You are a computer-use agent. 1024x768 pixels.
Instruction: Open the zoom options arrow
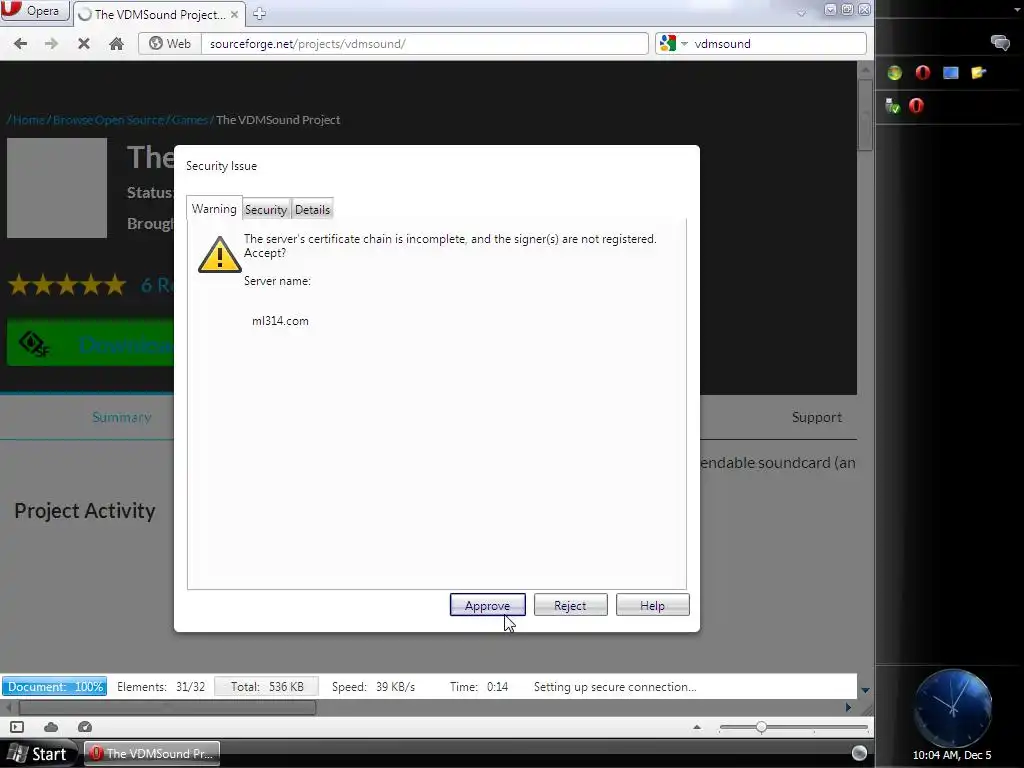[697, 727]
